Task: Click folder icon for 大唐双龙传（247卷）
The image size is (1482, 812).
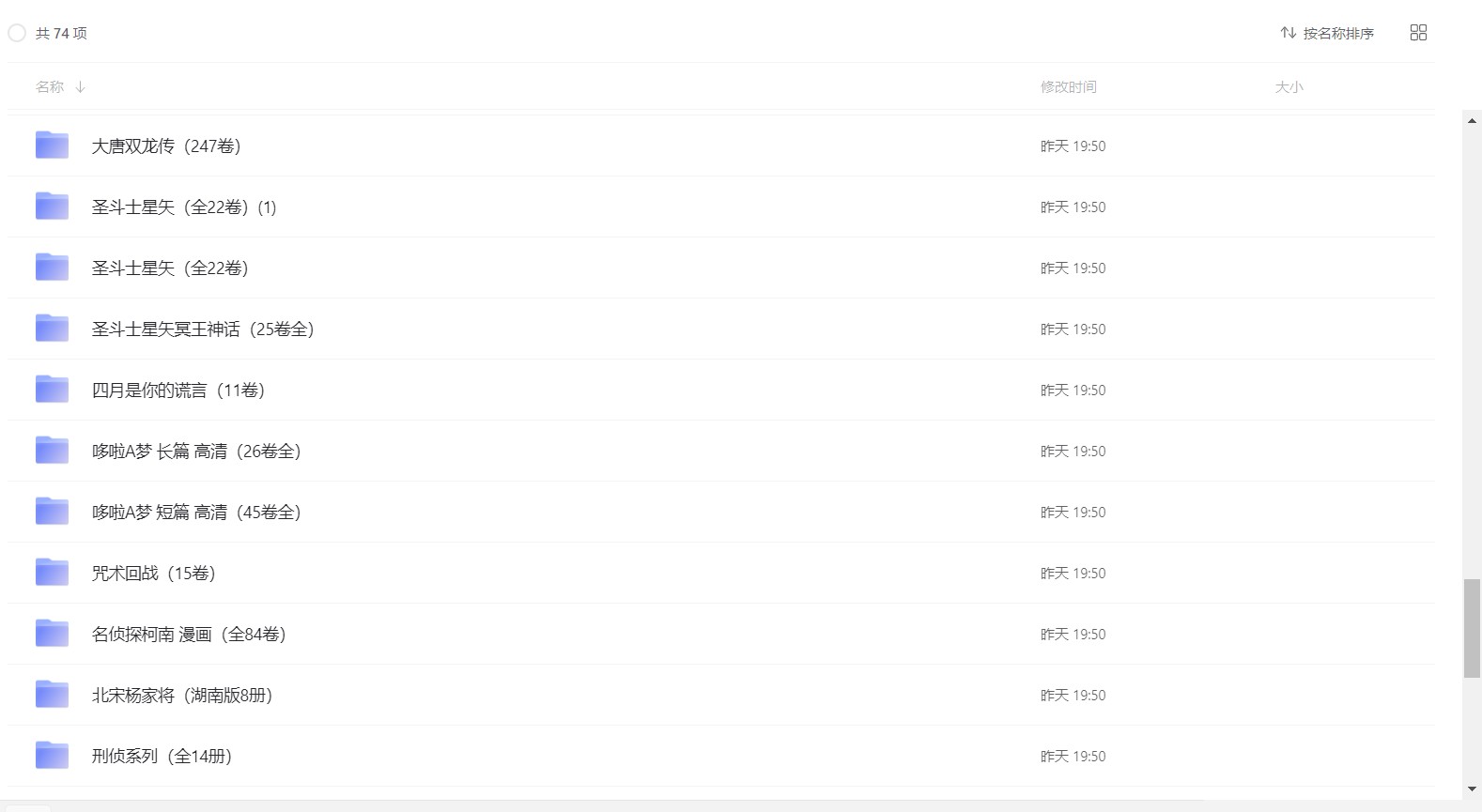Action: (x=52, y=146)
